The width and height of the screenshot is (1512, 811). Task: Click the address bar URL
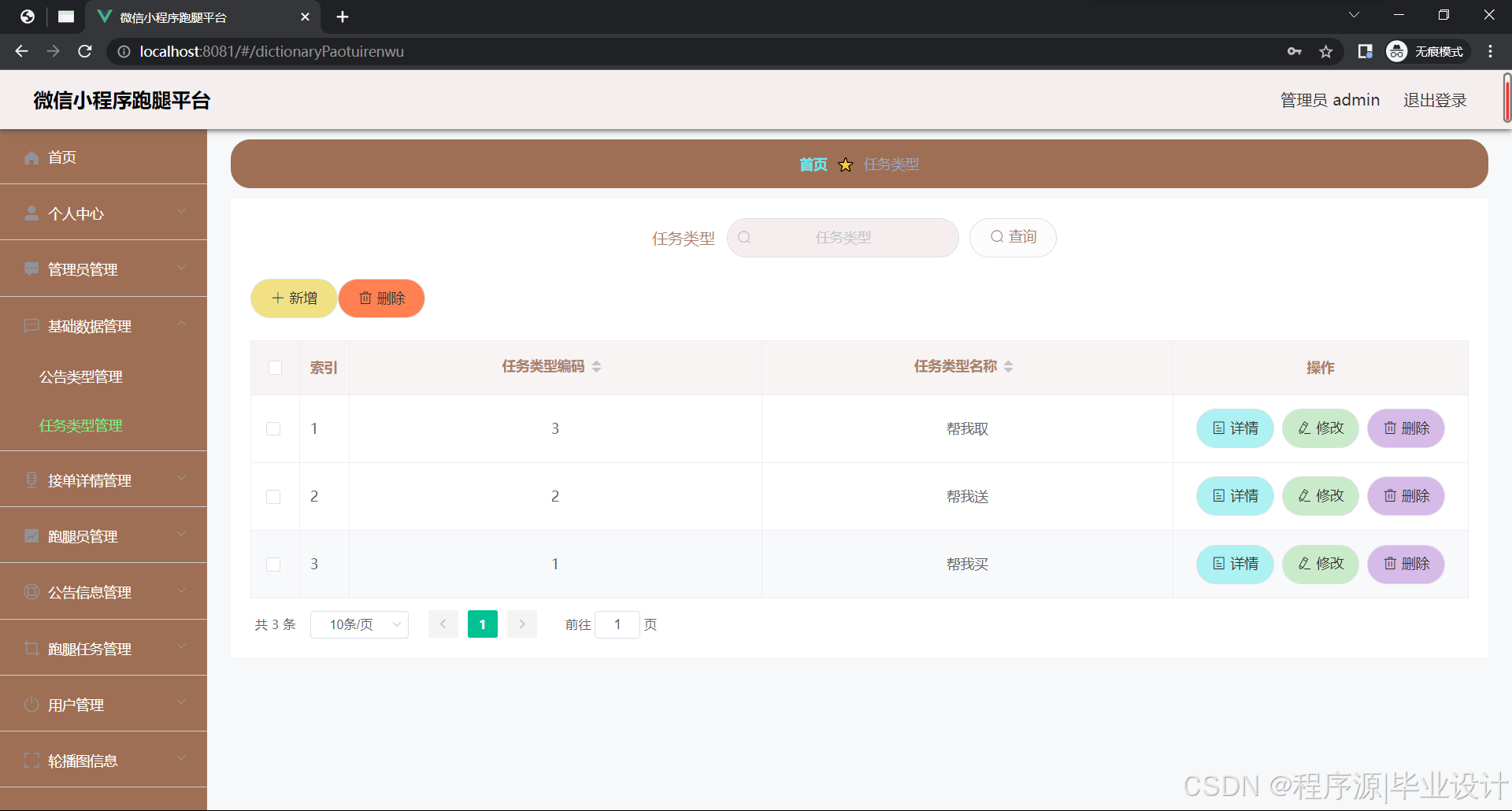click(x=272, y=51)
